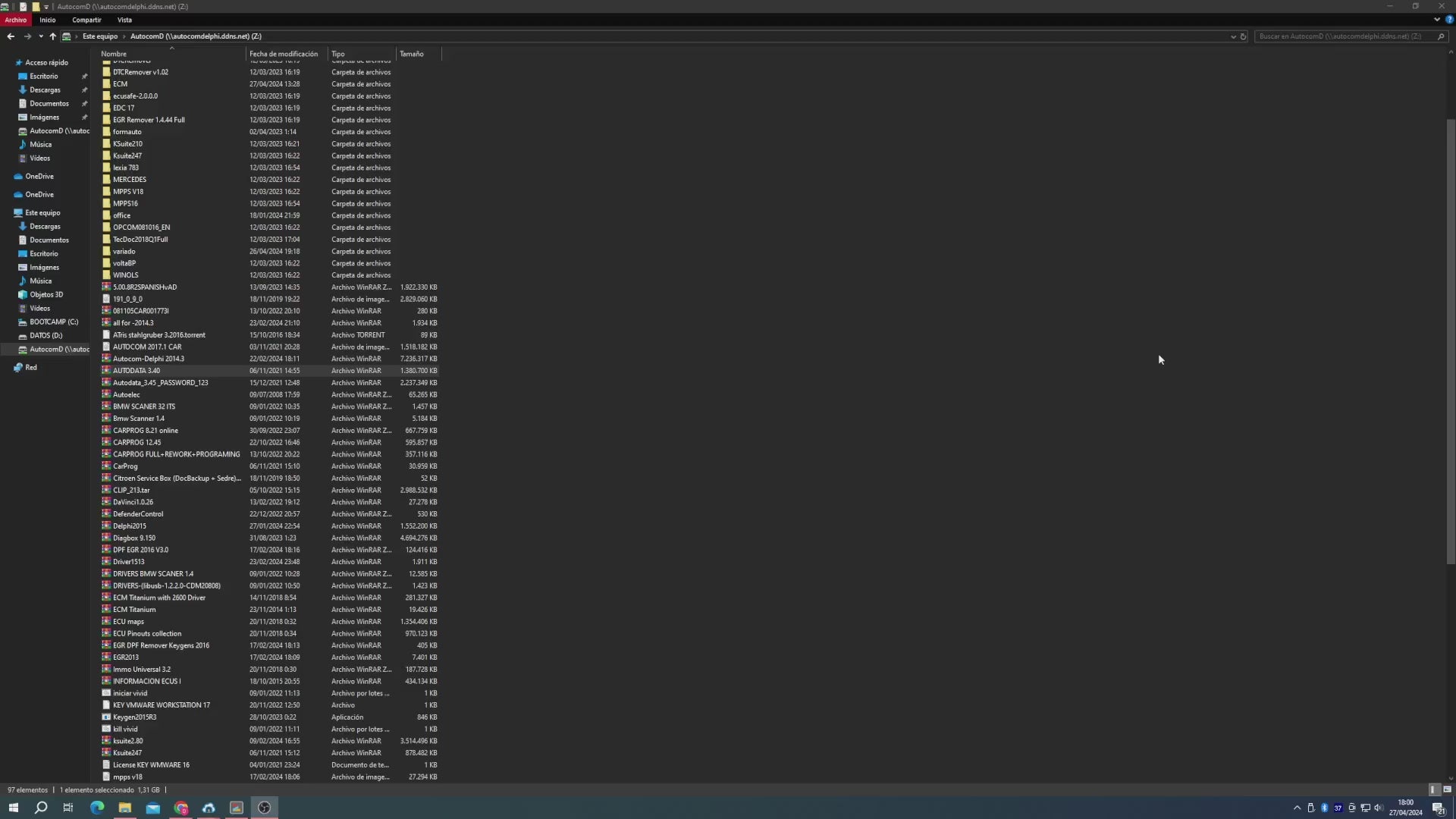Select the ECM folder icon
Screen dimensions: 1456x819
[x=106, y=84]
